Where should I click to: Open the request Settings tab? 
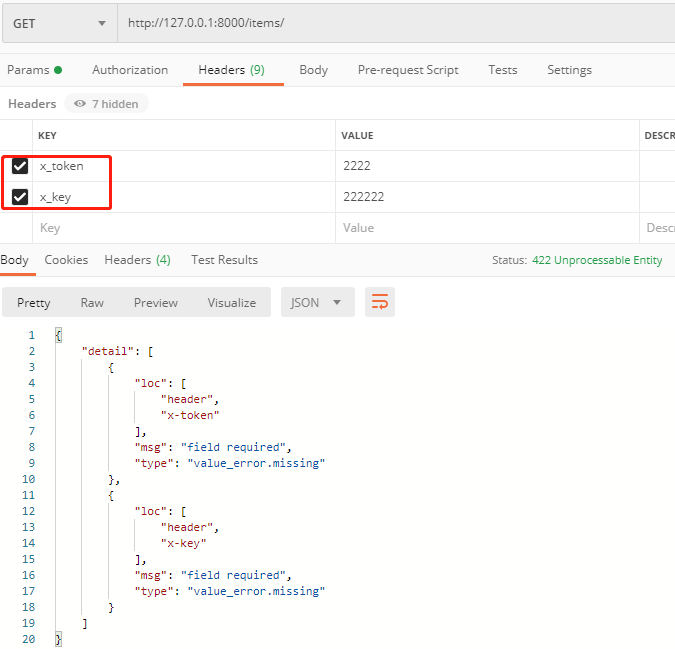[569, 70]
